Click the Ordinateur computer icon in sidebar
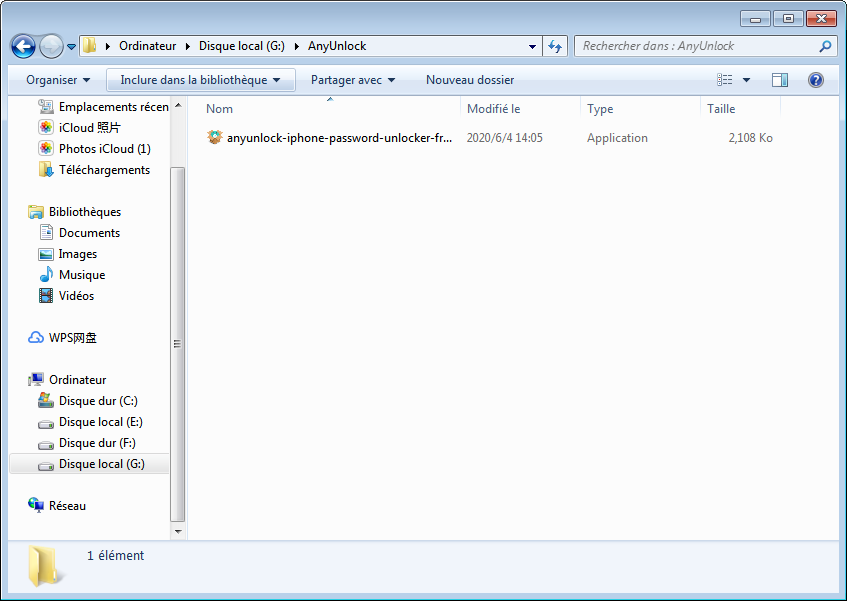 pos(36,380)
